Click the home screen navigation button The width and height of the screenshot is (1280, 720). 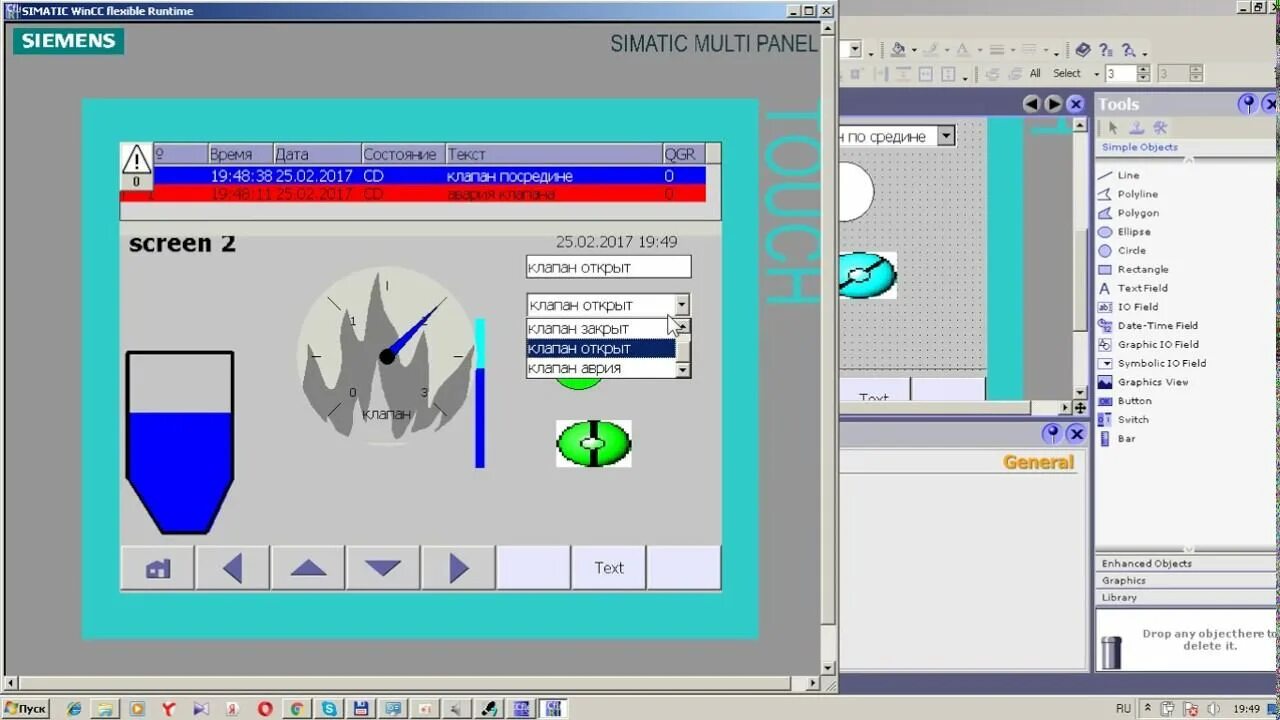click(158, 568)
